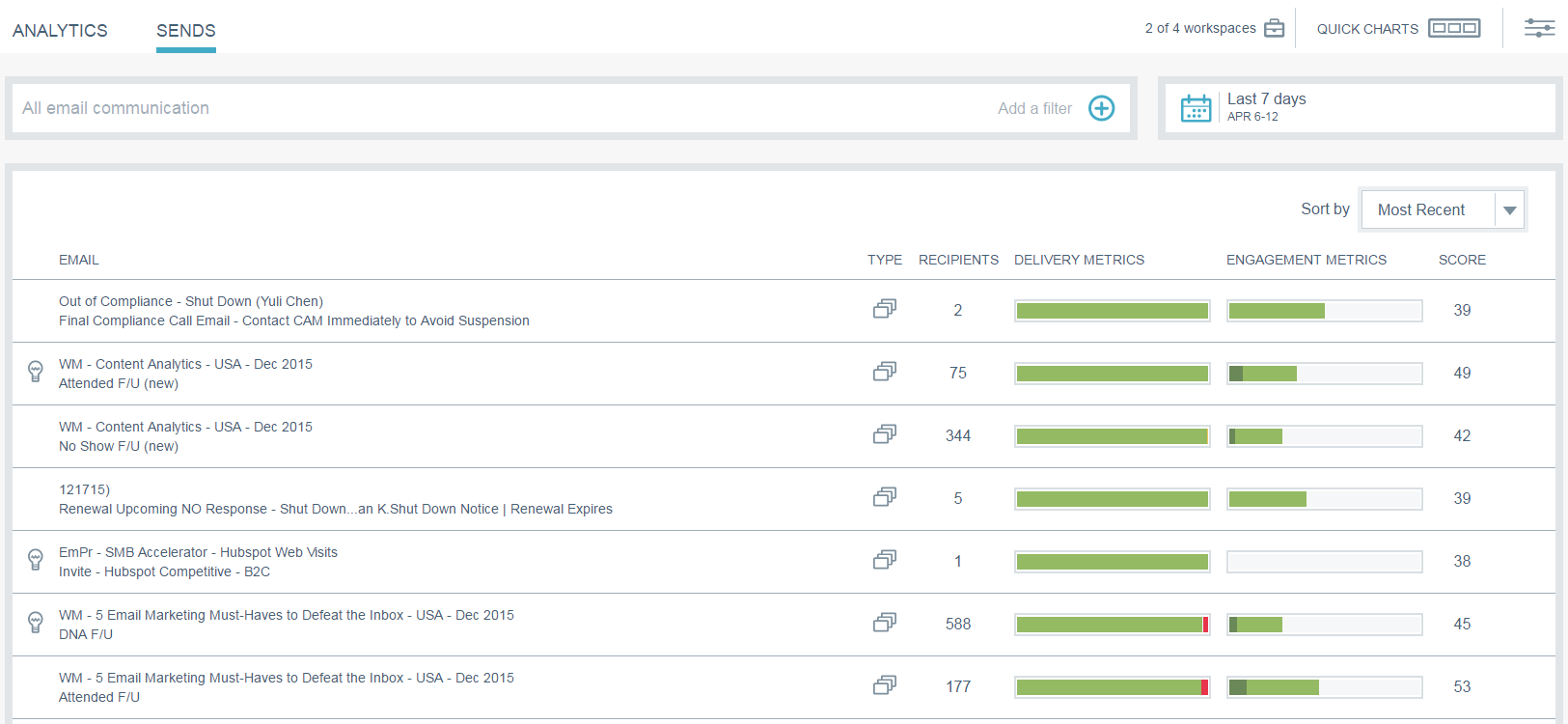Open the calendar date range icon

click(1196, 108)
